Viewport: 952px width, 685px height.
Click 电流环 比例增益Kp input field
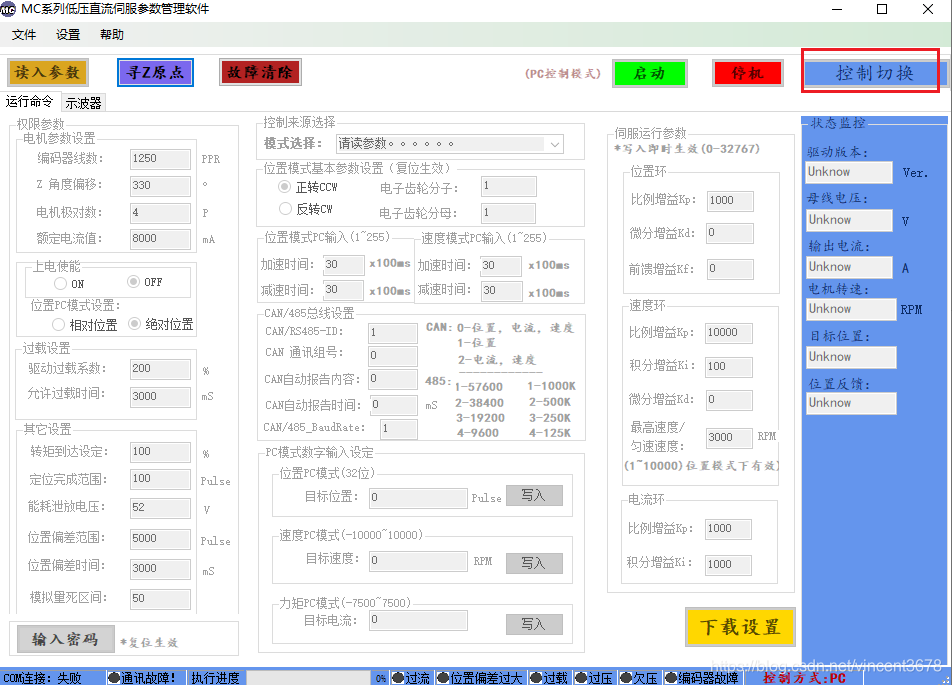click(728, 529)
